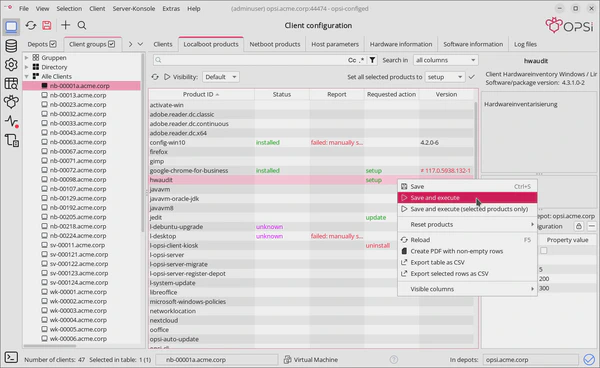The image size is (600, 368).
Task: Open the depot database sidebar icon
Action: [11, 46]
